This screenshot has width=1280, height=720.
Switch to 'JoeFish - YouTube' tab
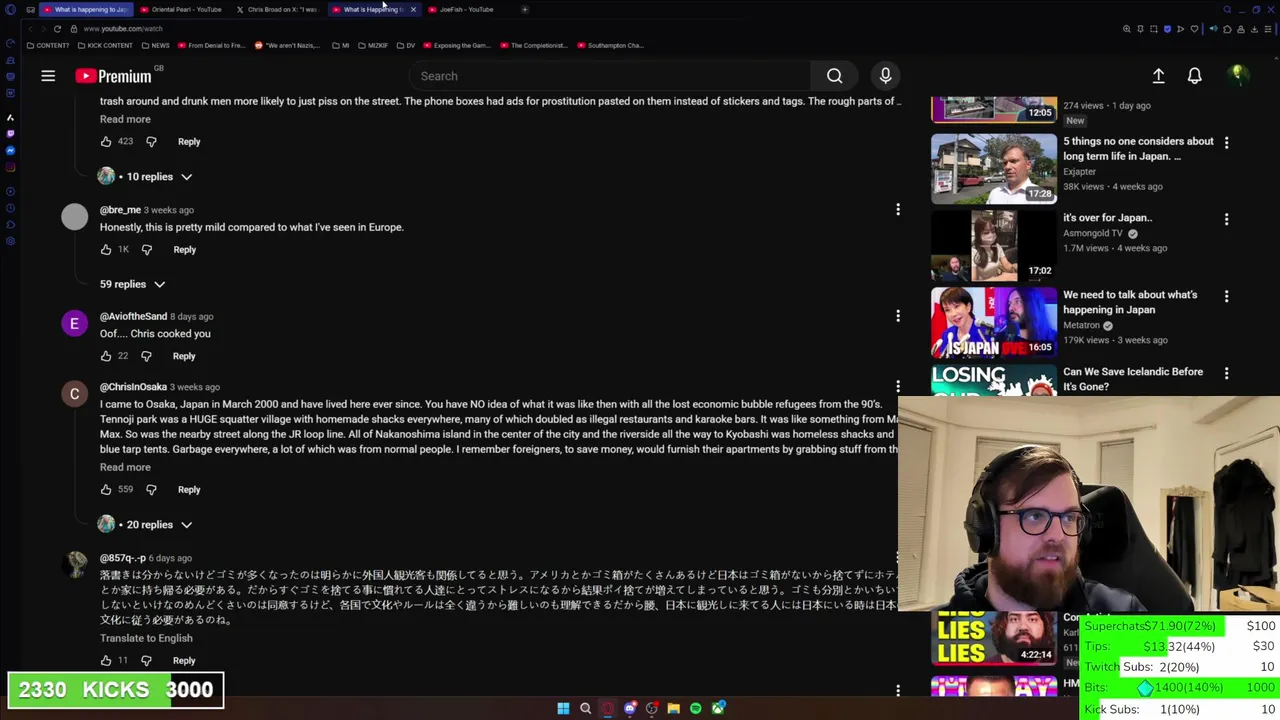[466, 9]
